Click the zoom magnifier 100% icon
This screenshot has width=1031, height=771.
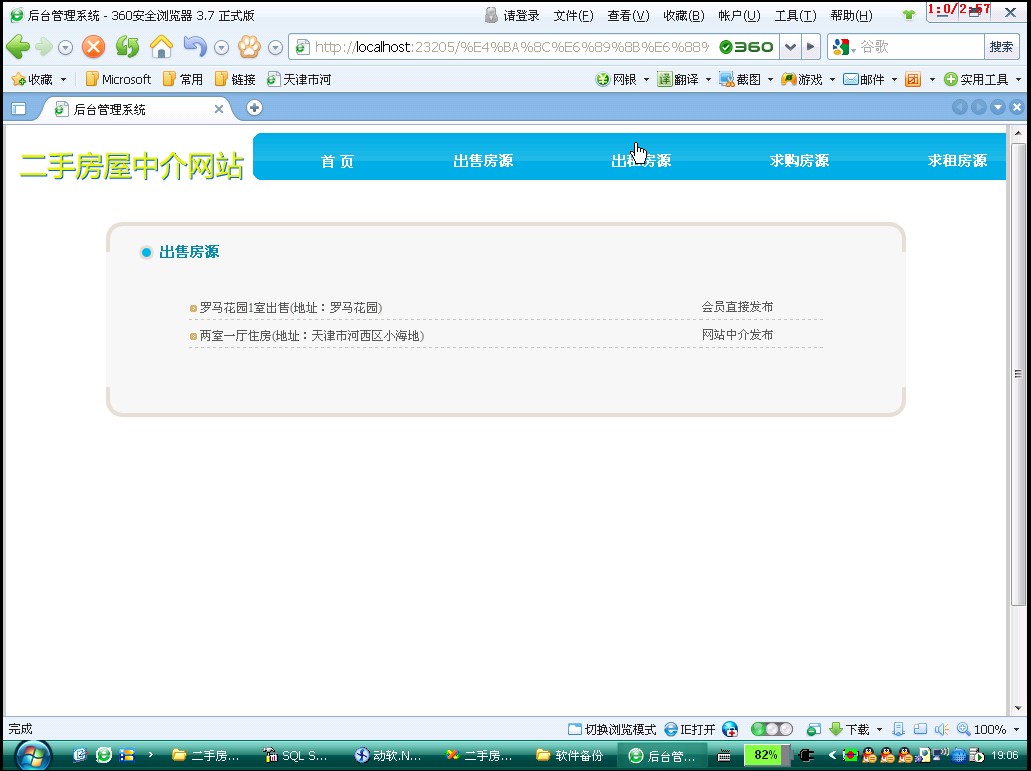[964, 729]
